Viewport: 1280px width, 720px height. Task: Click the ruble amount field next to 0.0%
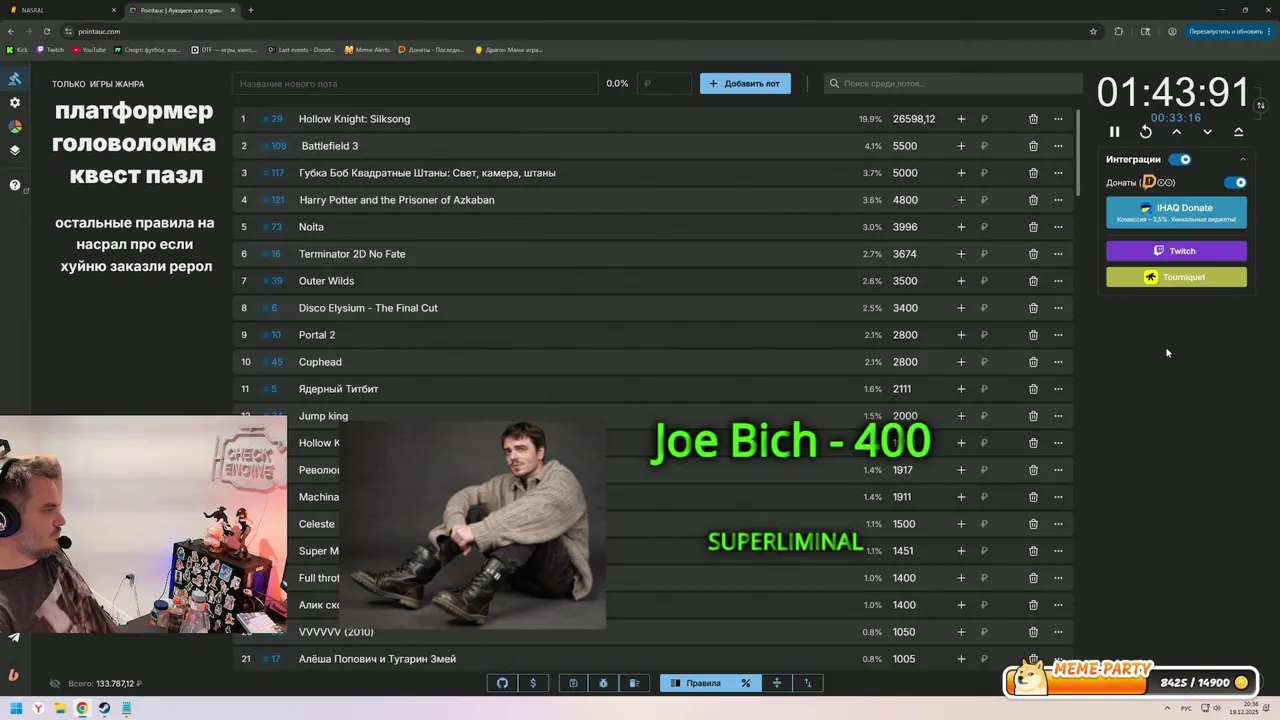click(x=664, y=84)
